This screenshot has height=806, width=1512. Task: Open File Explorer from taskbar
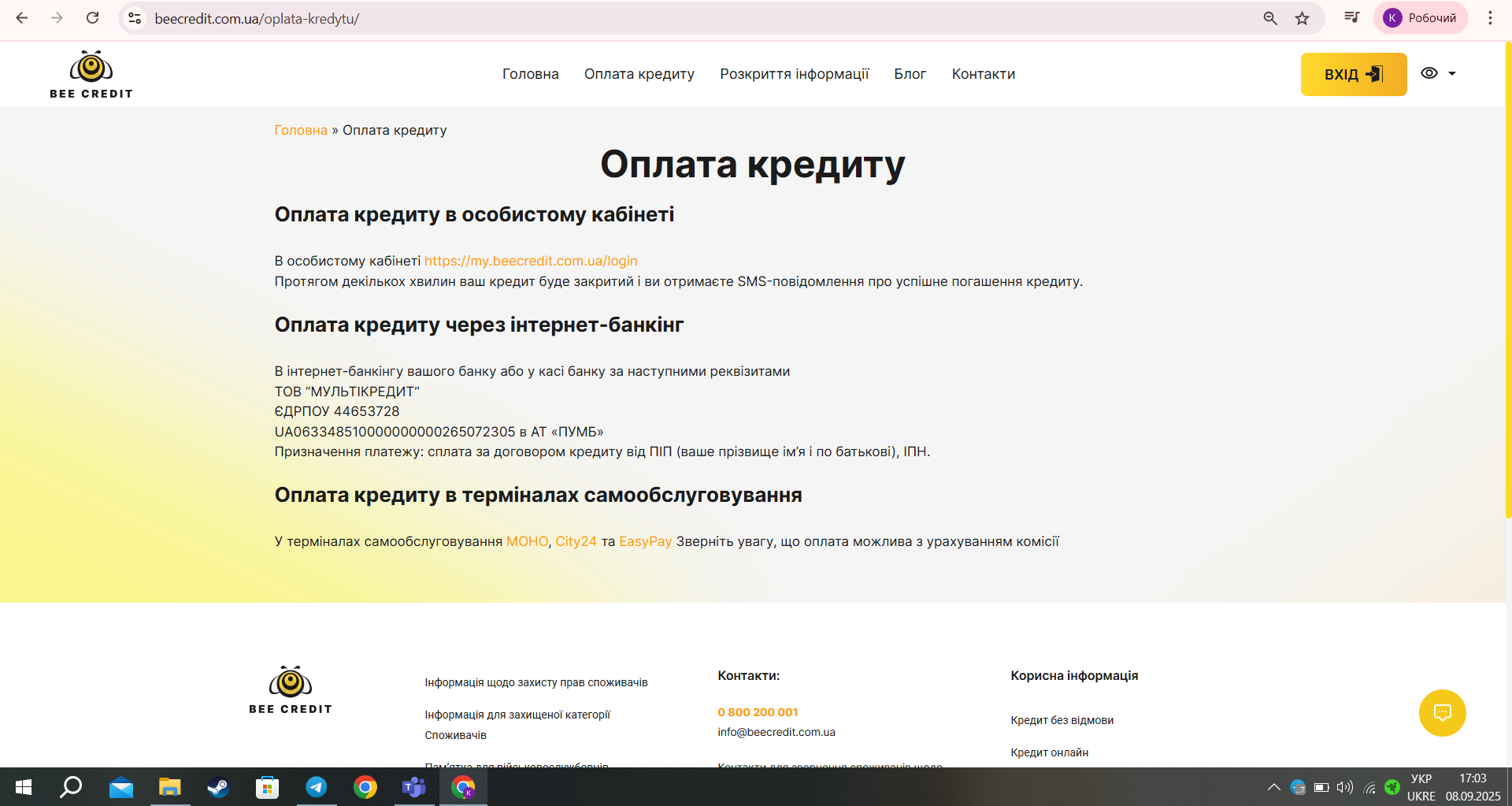coord(170,787)
